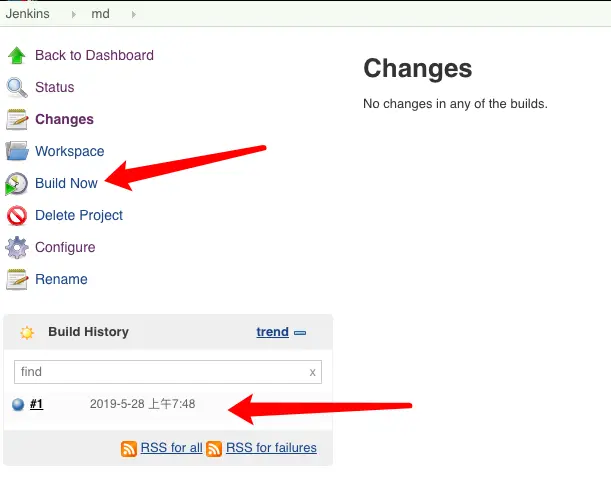Click the Configure gear icon
Viewport: 611px width, 490px height.
[17, 247]
